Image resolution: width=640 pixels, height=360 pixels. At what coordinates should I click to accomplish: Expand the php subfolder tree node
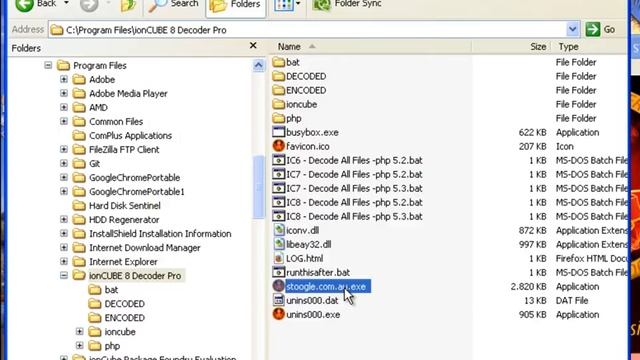[80, 346]
